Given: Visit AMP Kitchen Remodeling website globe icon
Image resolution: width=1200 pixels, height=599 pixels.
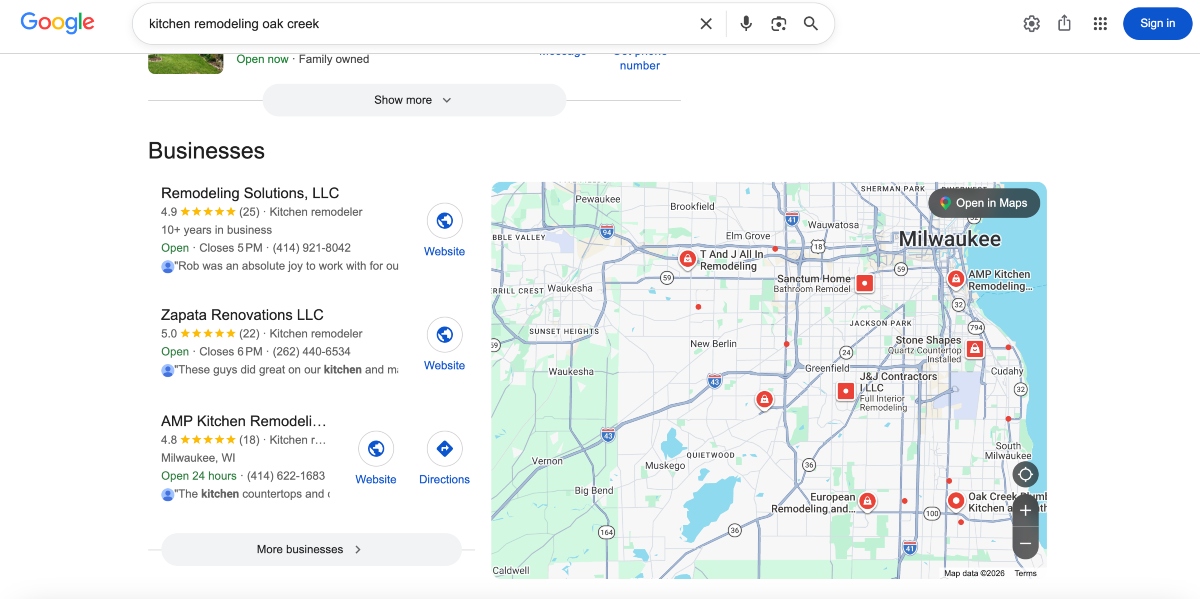Looking at the screenshot, I should pos(376,449).
